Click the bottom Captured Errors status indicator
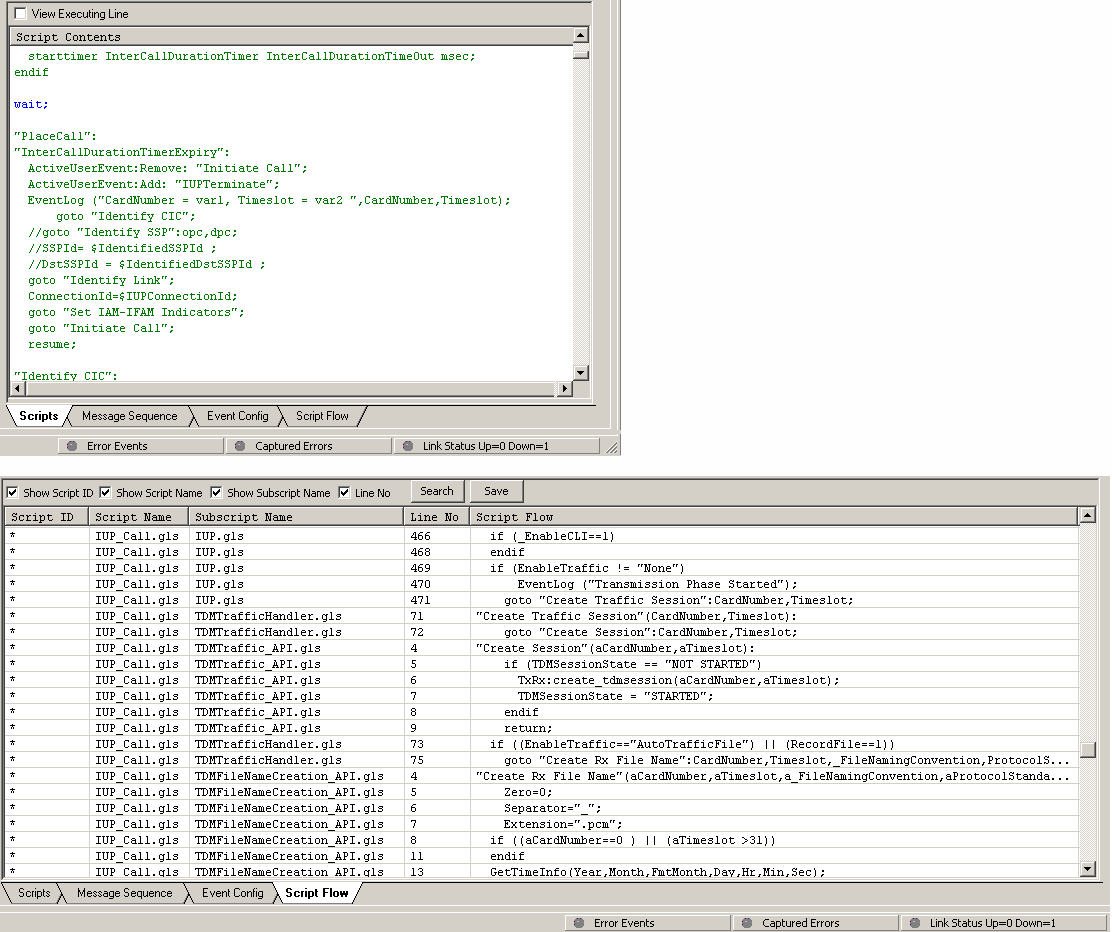The height and width of the screenshot is (932, 1112). (800, 923)
